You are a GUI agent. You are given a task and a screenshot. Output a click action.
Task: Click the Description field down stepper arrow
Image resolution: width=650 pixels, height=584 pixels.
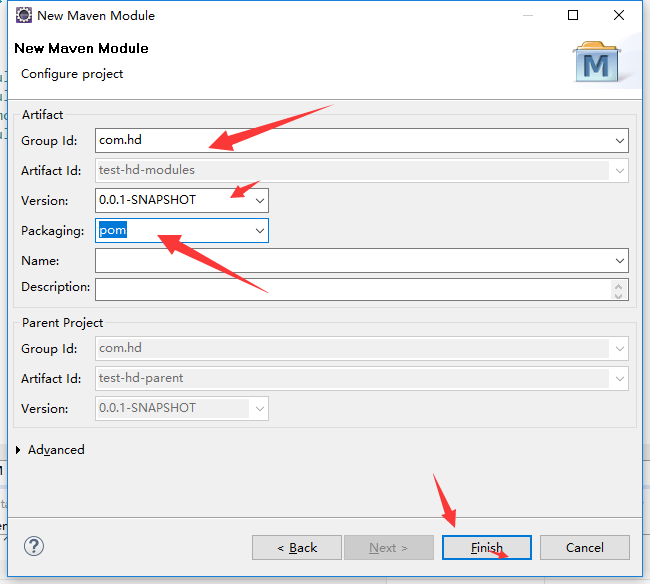618,295
